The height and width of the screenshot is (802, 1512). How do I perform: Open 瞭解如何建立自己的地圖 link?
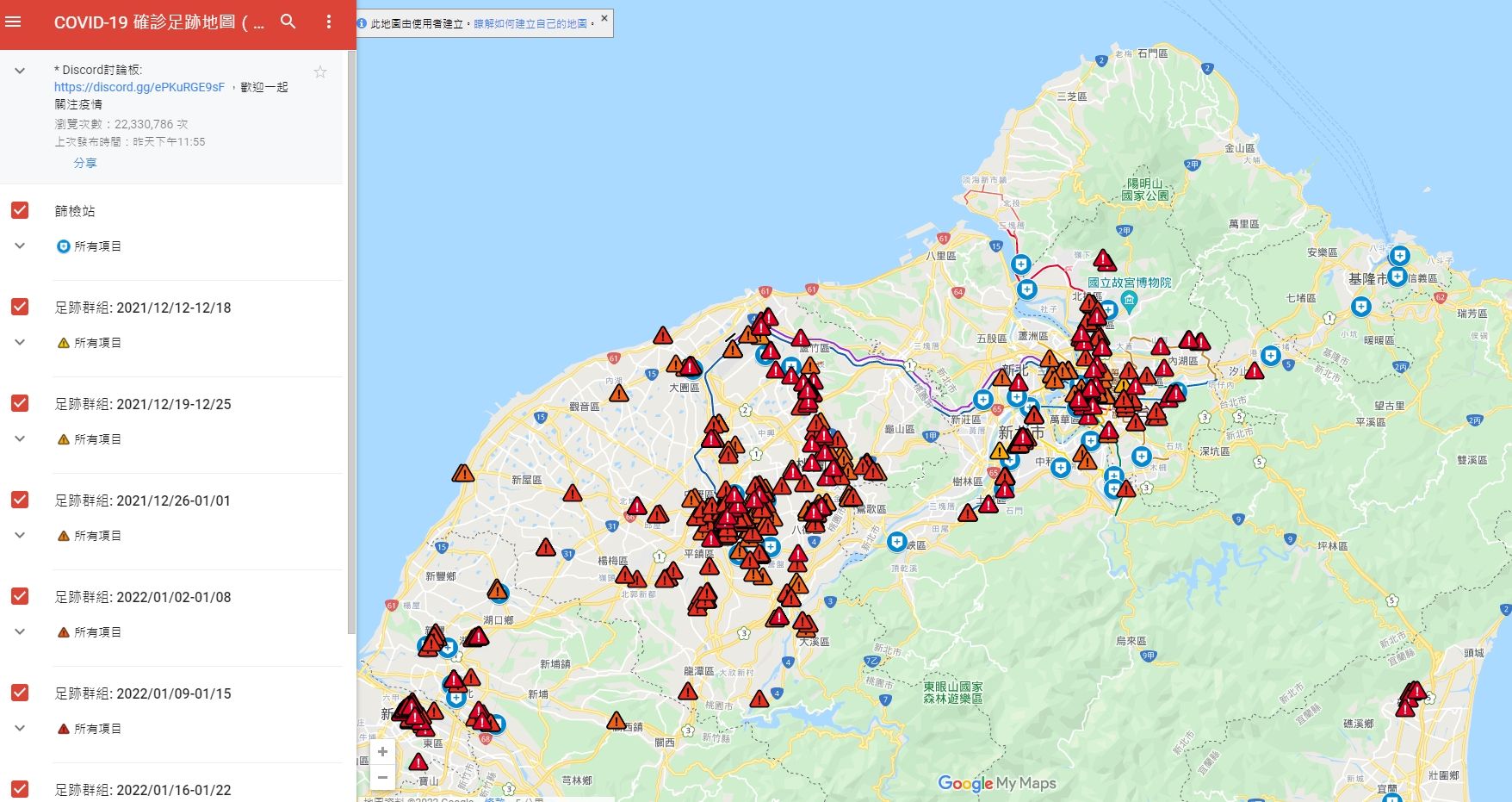531,24
